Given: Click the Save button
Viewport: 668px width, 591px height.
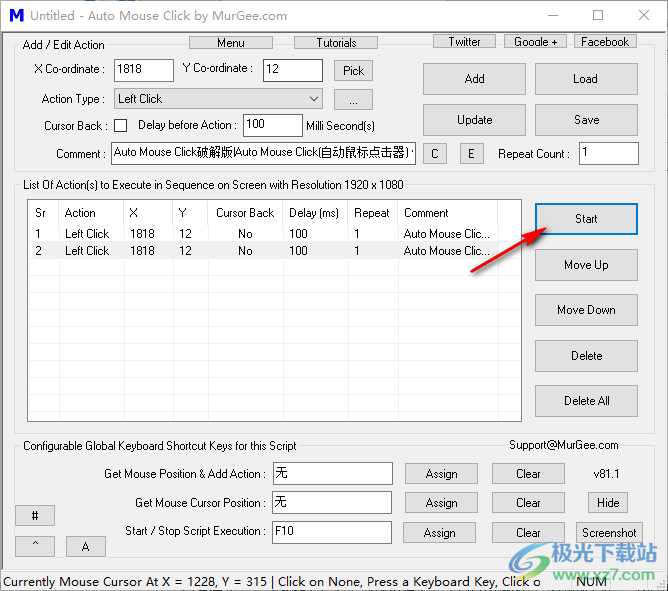Looking at the screenshot, I should [586, 120].
